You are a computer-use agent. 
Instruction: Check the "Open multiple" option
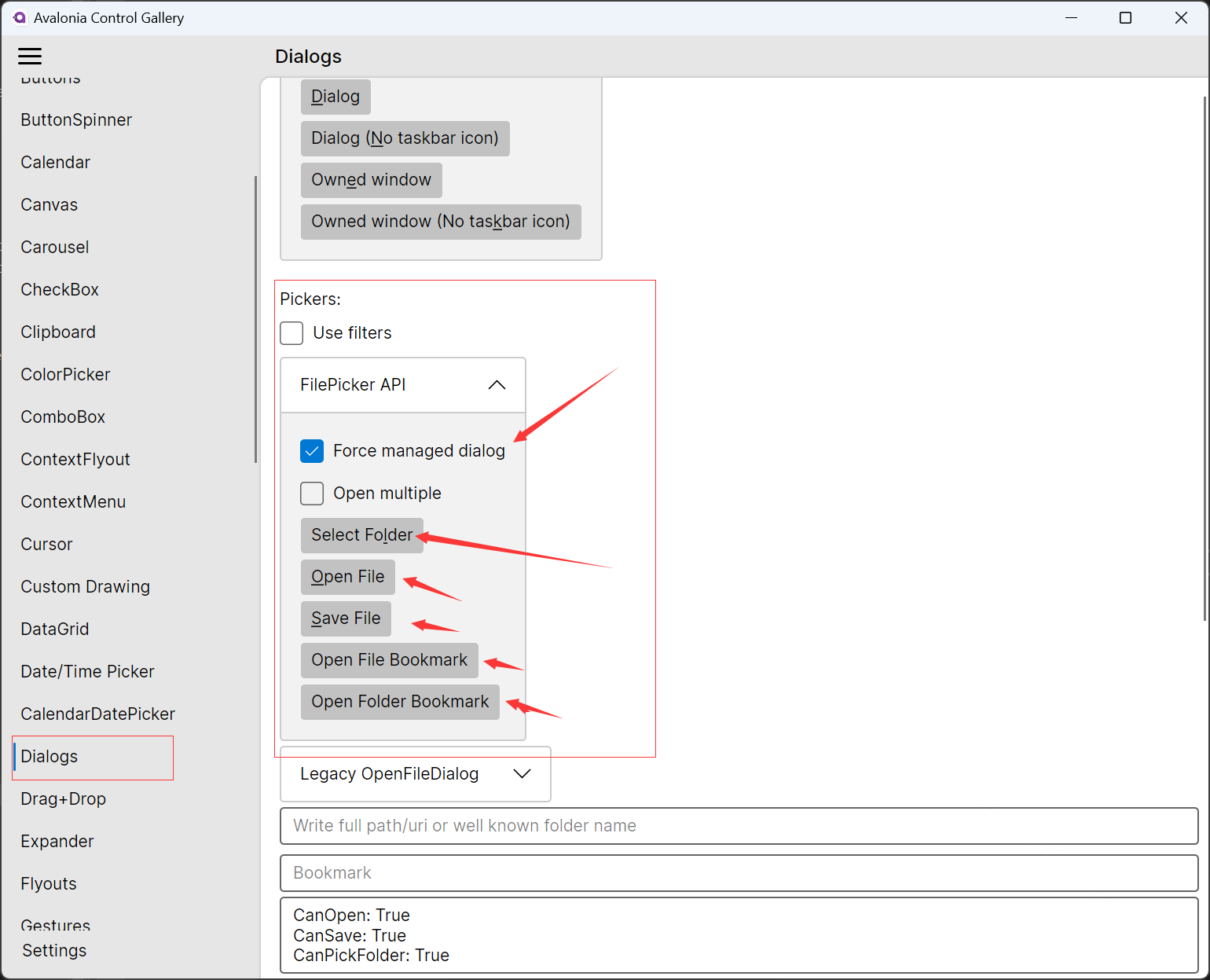312,493
